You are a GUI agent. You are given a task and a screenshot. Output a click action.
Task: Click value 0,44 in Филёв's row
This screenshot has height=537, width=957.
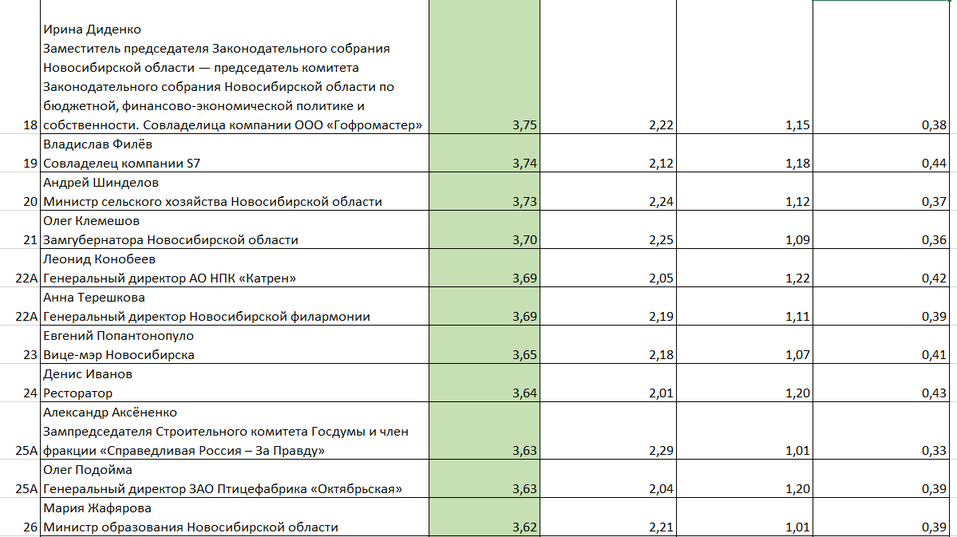(x=882, y=163)
